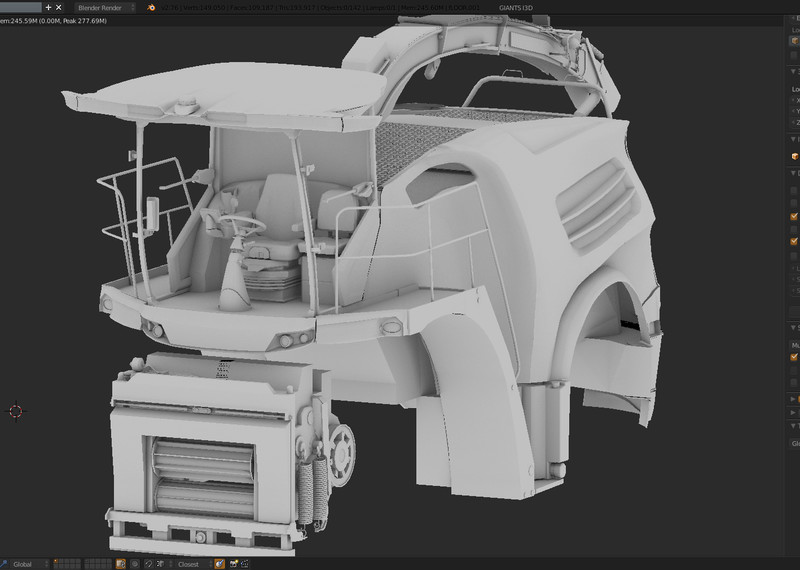
Task: Delete the scene using the X button
Action: pyautogui.click(x=59, y=7)
